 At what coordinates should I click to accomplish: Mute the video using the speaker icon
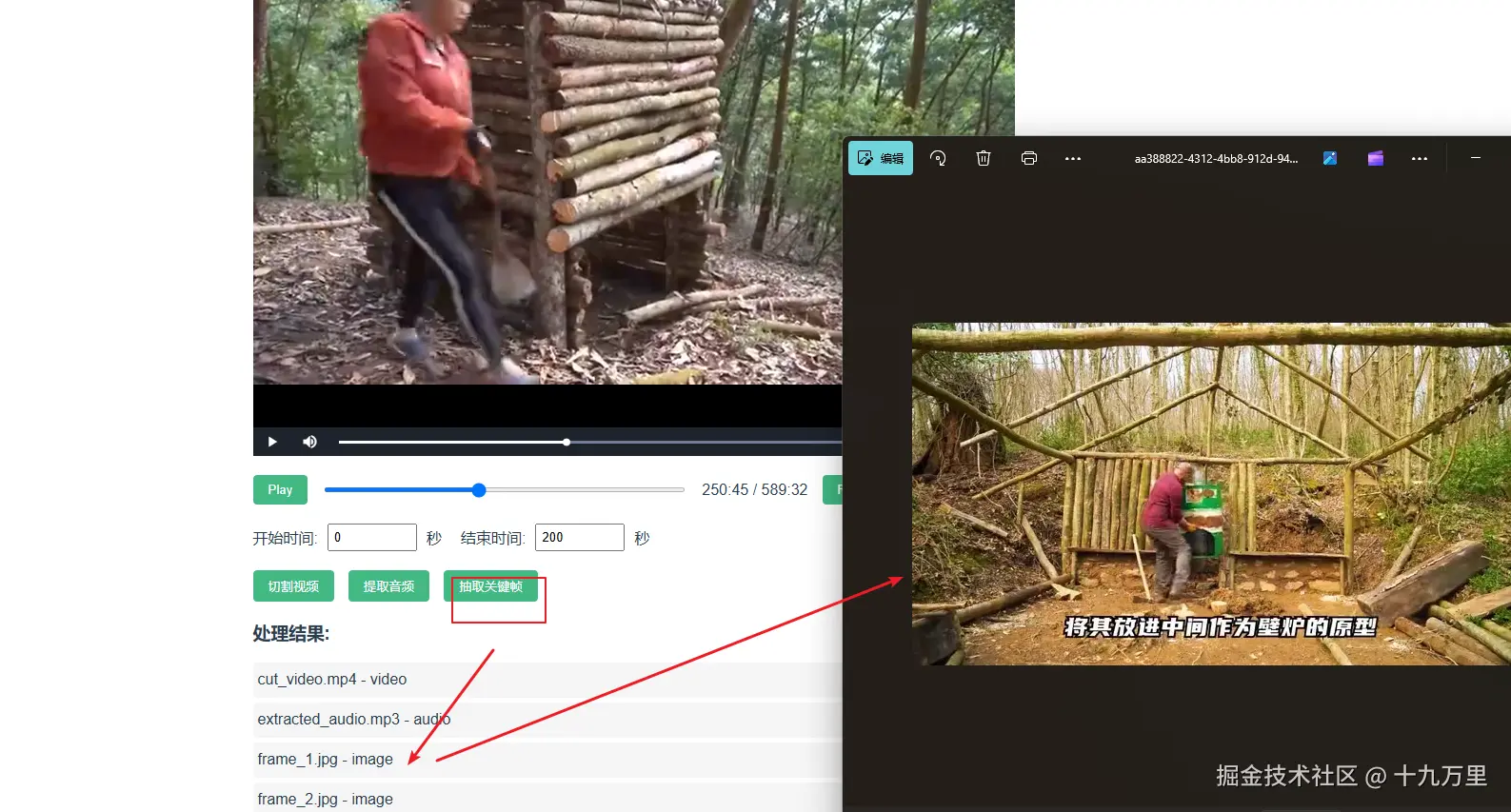coord(309,442)
